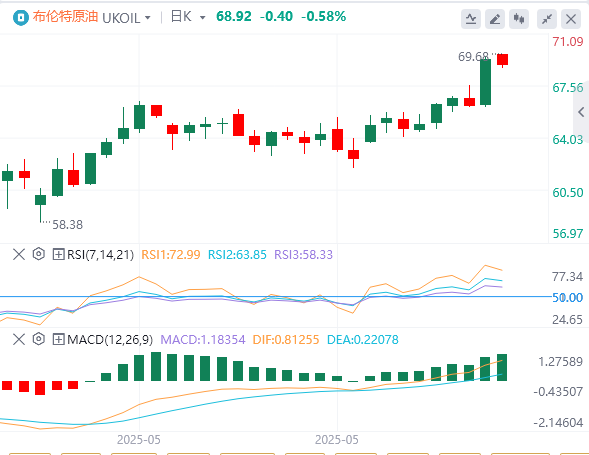Expand the right side panel chevron
The height and width of the screenshot is (455, 589).
click(581, 112)
